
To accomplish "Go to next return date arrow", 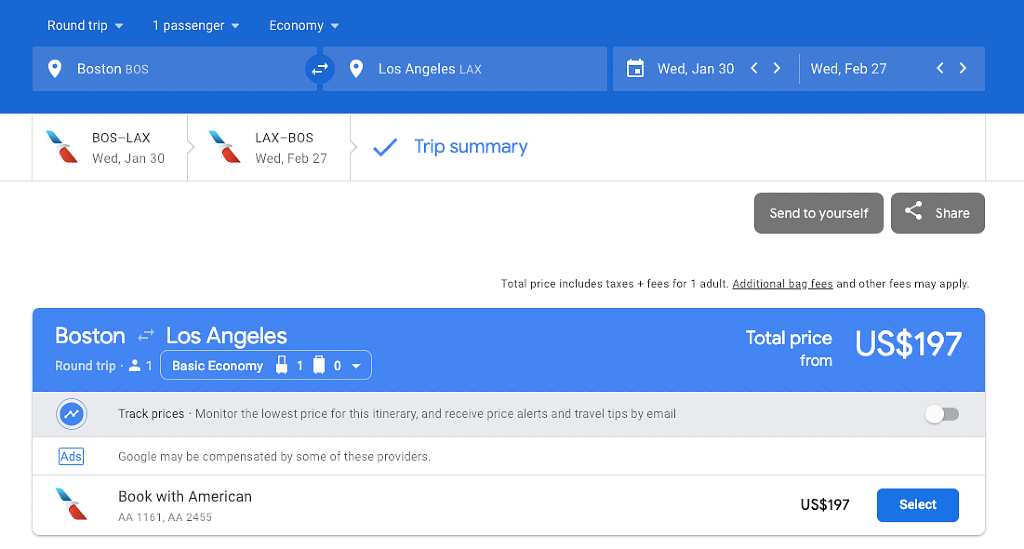I will coord(963,68).
